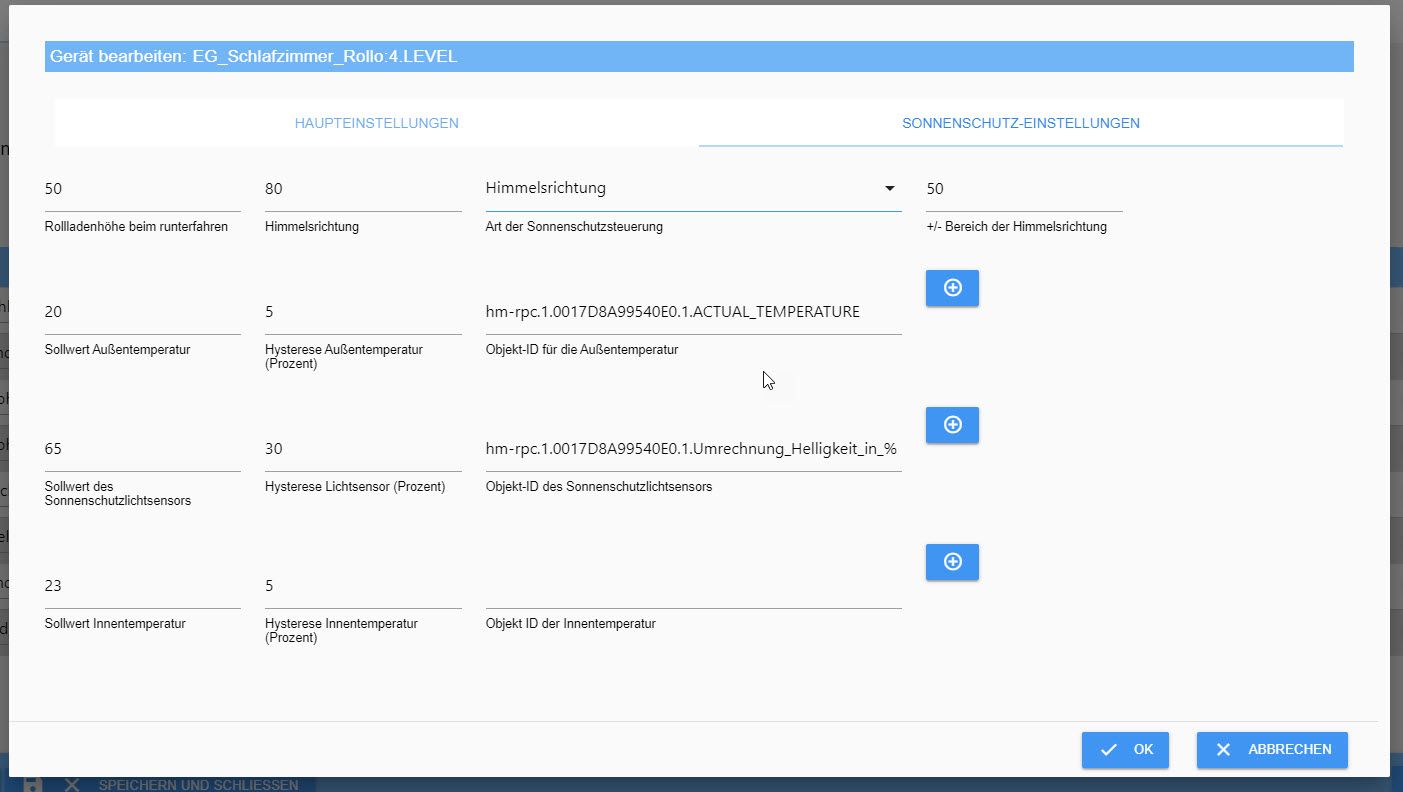Click the plus icon for Sonnenschutzlichtsensor object ID
The width and height of the screenshot is (1403, 792).
952,425
